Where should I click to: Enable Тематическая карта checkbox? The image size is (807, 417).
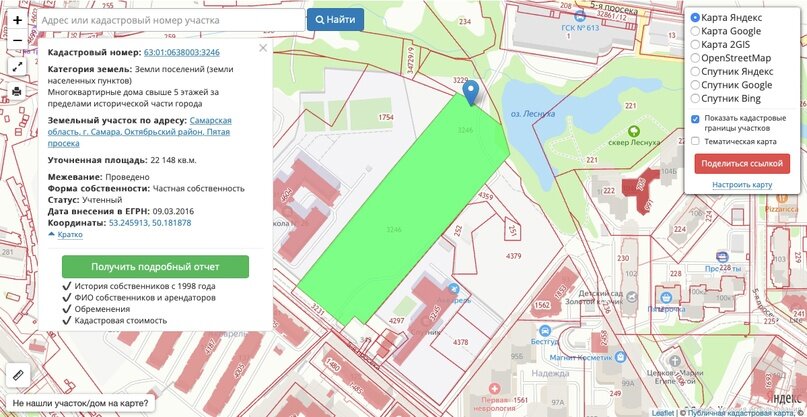[x=695, y=141]
